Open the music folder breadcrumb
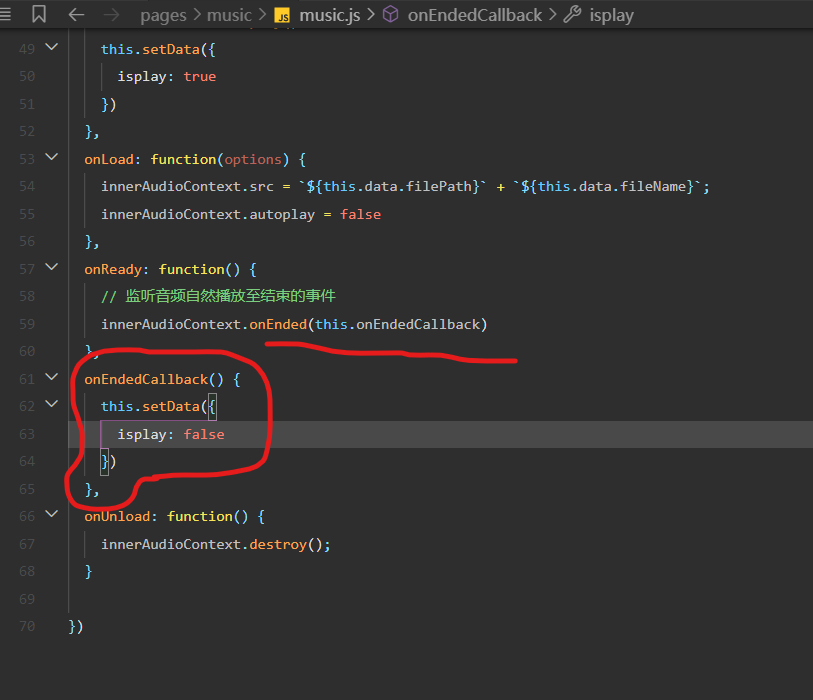813x700 pixels. pyautogui.click(x=229, y=15)
